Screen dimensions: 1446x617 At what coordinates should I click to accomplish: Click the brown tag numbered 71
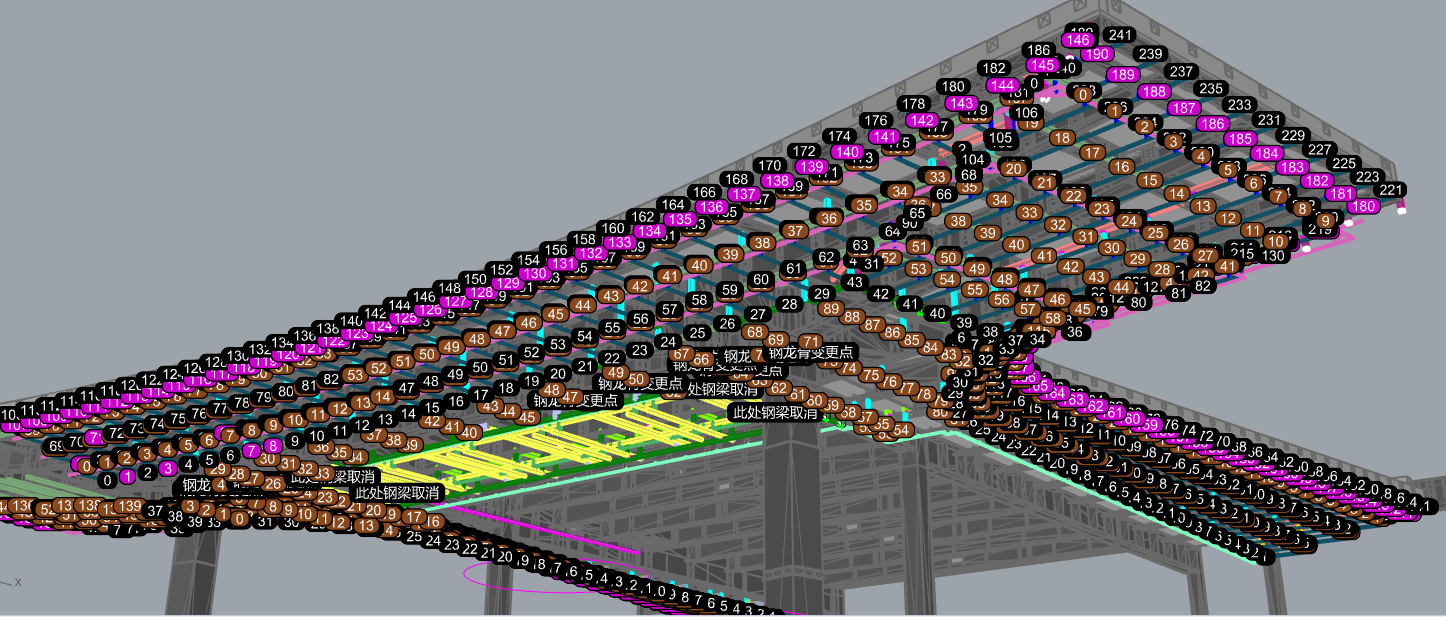tap(810, 343)
